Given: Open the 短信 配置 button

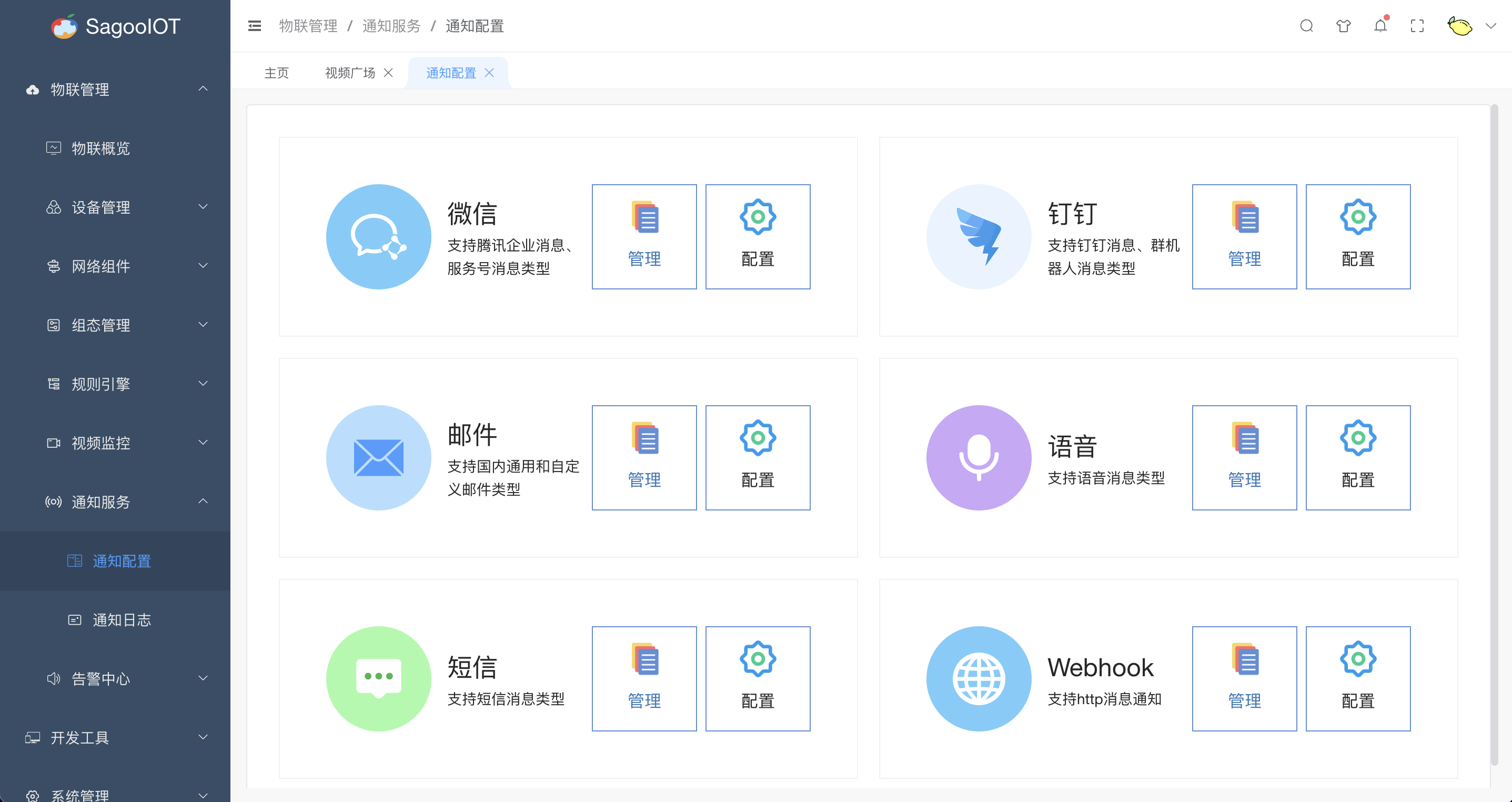Looking at the screenshot, I should [757, 678].
